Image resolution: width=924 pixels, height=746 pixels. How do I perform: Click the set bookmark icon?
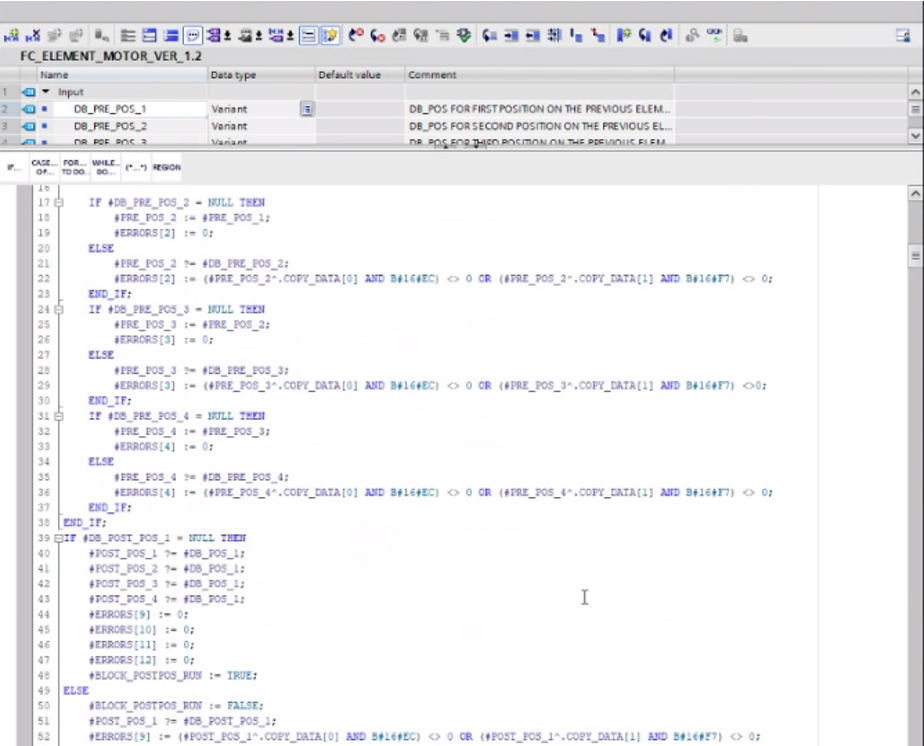[x=623, y=35]
